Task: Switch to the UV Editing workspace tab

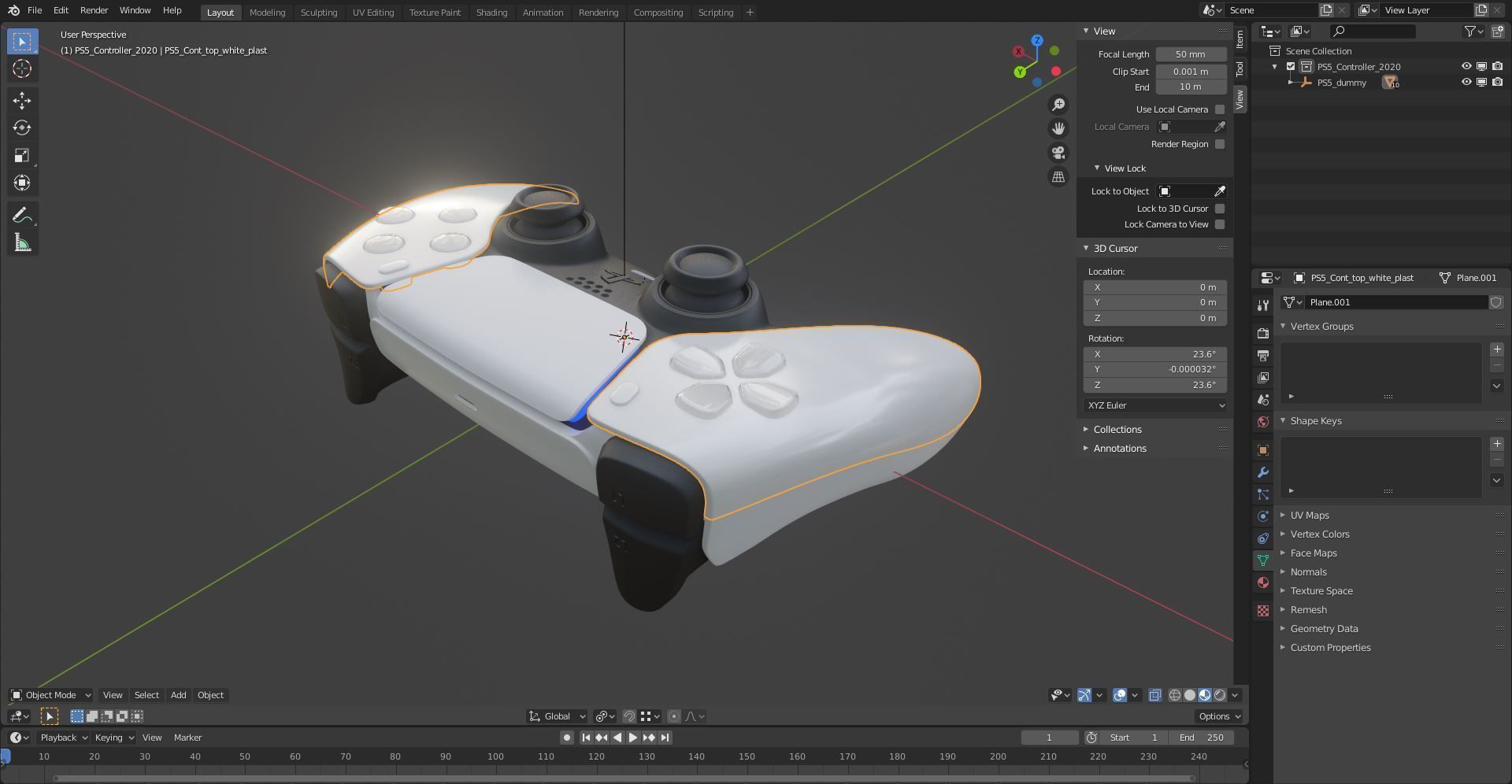Action: pos(373,12)
